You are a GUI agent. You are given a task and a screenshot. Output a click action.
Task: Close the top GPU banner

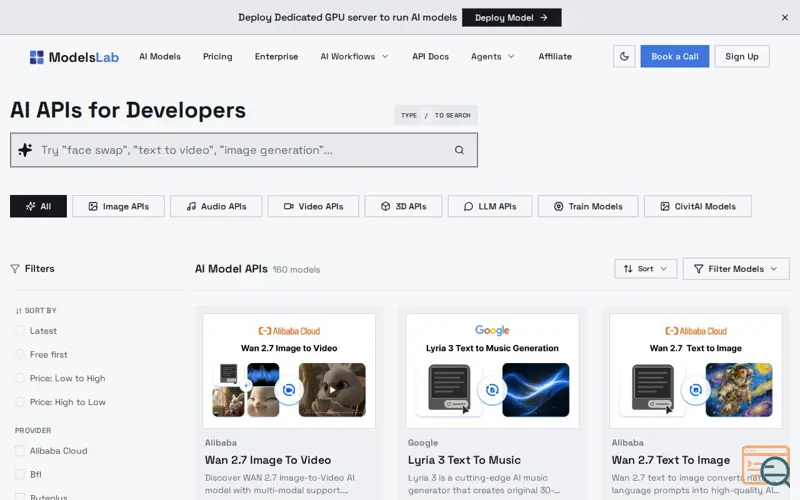pyautogui.click(x=784, y=18)
